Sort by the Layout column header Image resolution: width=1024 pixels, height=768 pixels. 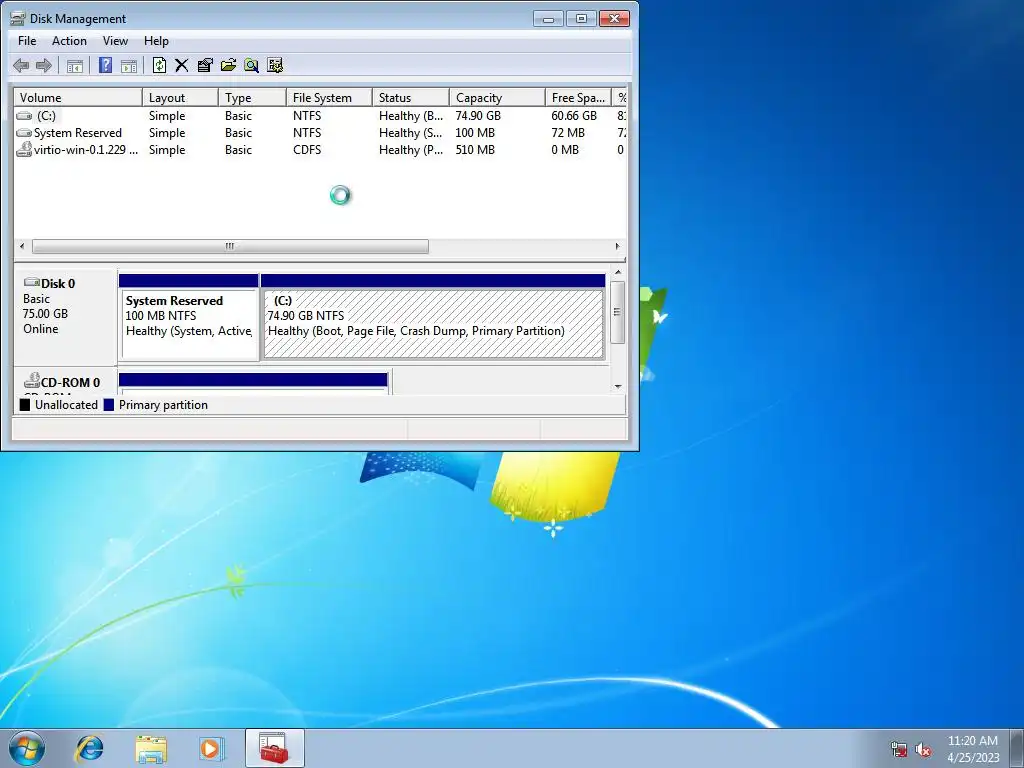pos(180,97)
